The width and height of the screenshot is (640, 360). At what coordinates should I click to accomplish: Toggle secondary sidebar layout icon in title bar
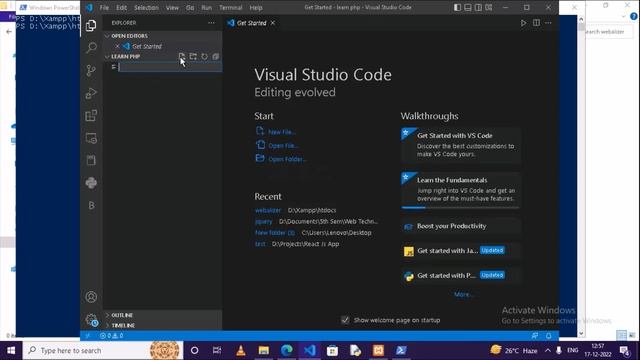478,7
